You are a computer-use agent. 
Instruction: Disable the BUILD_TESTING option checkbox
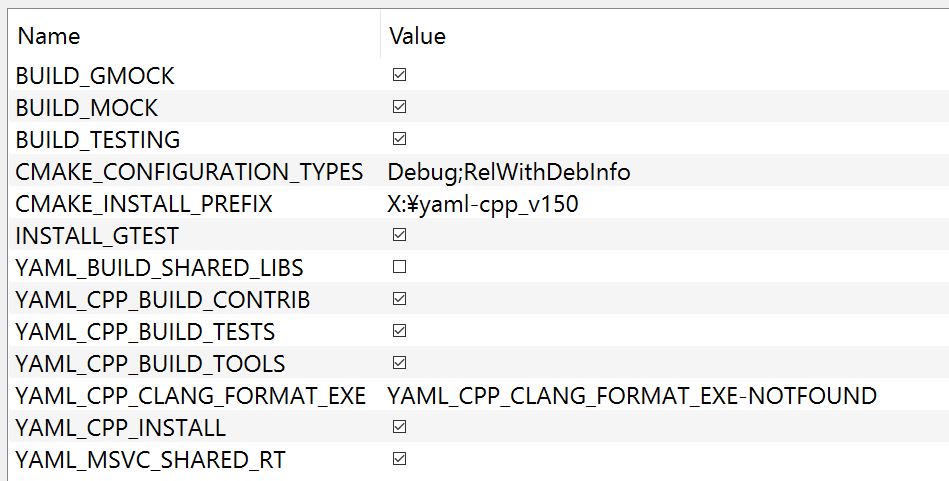[x=399, y=139]
